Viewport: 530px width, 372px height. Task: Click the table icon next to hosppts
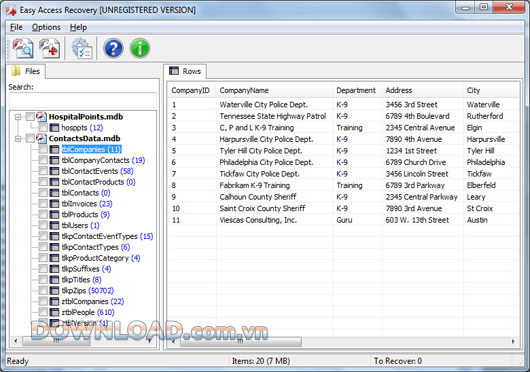[54, 128]
